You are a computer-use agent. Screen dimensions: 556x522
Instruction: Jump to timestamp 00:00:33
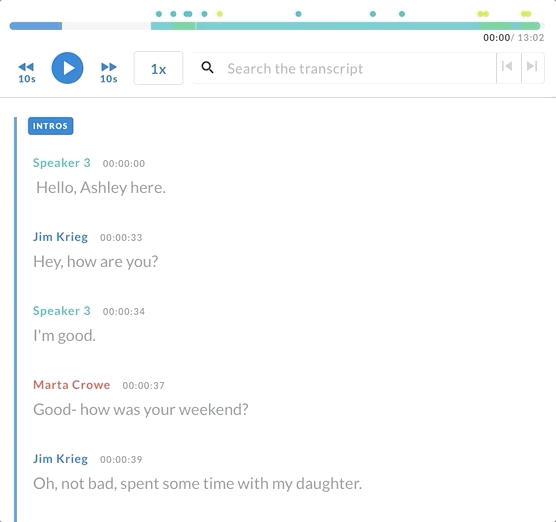coord(121,238)
